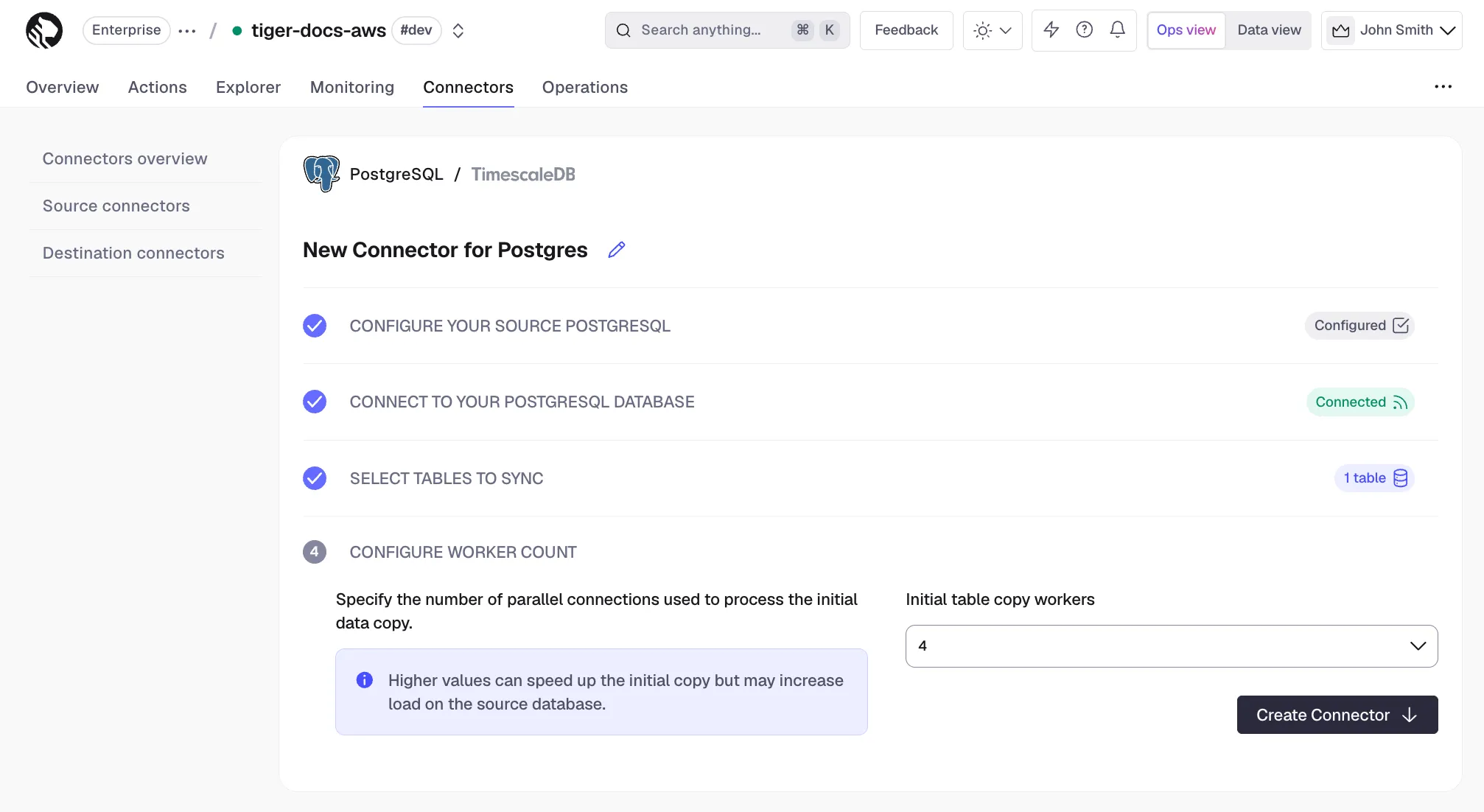
Task: Click the 1 table badge
Action: pyautogui.click(x=1375, y=477)
